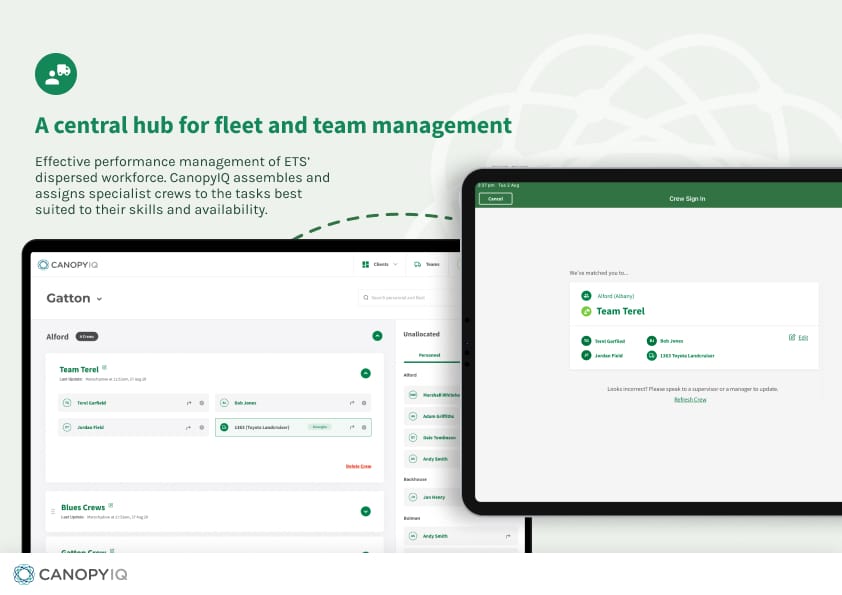Viewport: 842px width, 595px height.
Task: Click the remove icon on Jordan Field row
Action: point(202,427)
